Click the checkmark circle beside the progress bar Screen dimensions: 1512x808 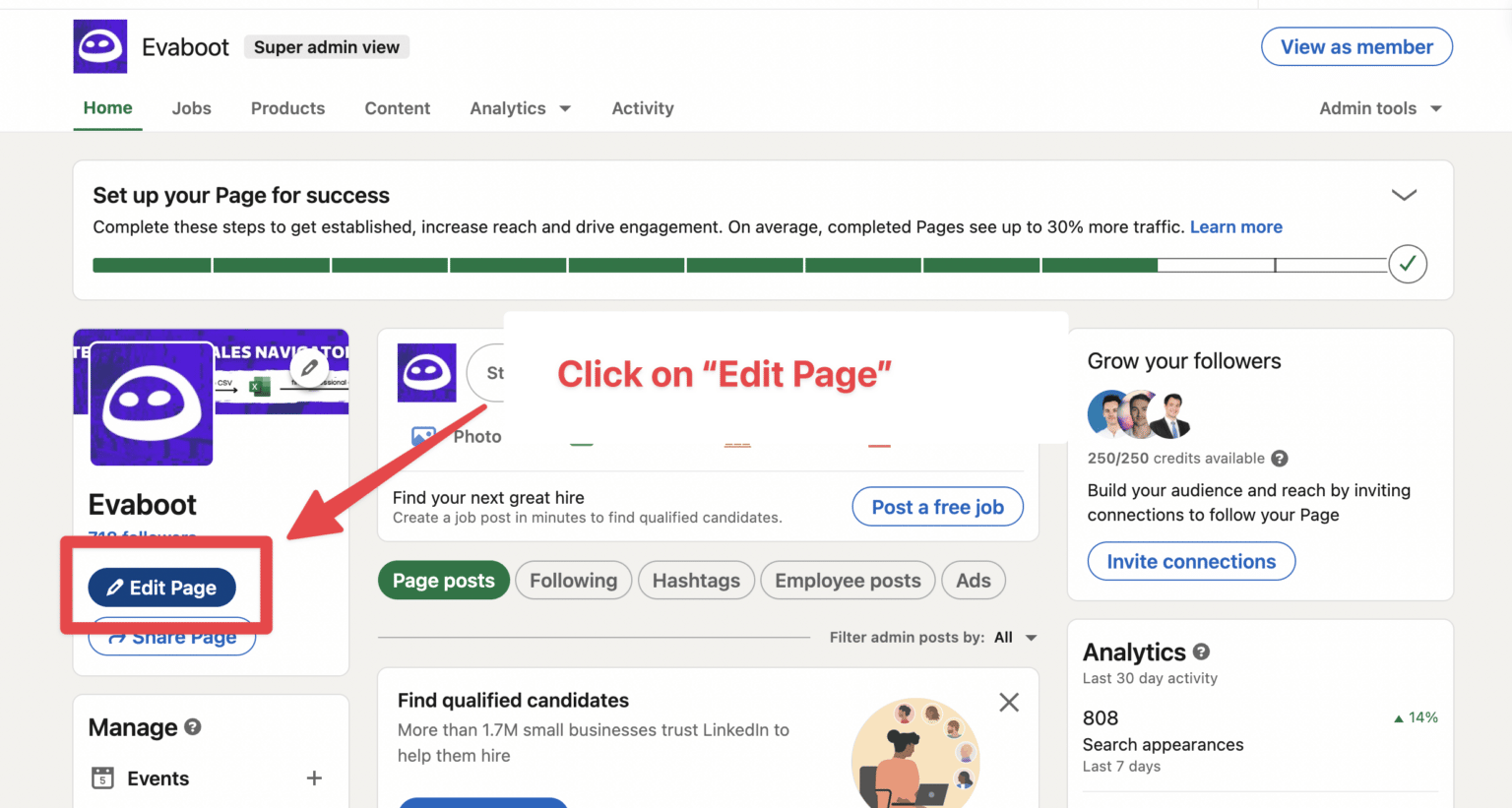[x=1408, y=264]
